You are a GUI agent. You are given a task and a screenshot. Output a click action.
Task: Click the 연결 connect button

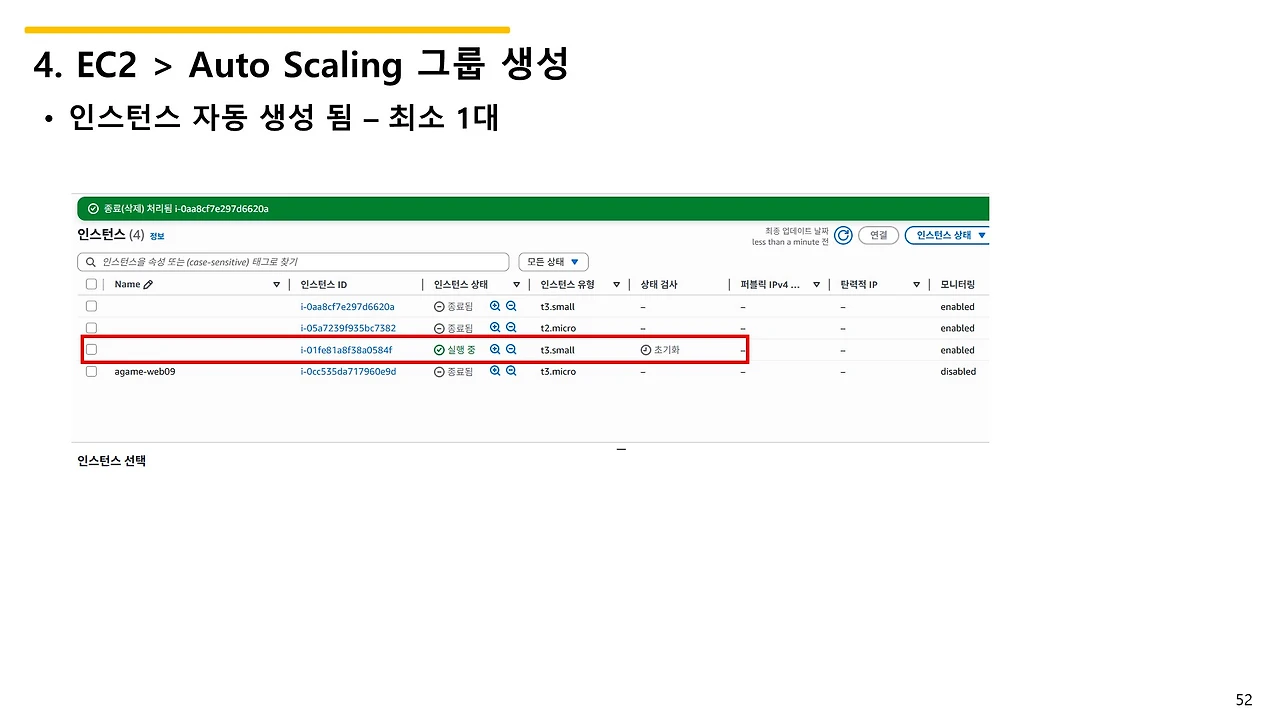click(x=878, y=235)
